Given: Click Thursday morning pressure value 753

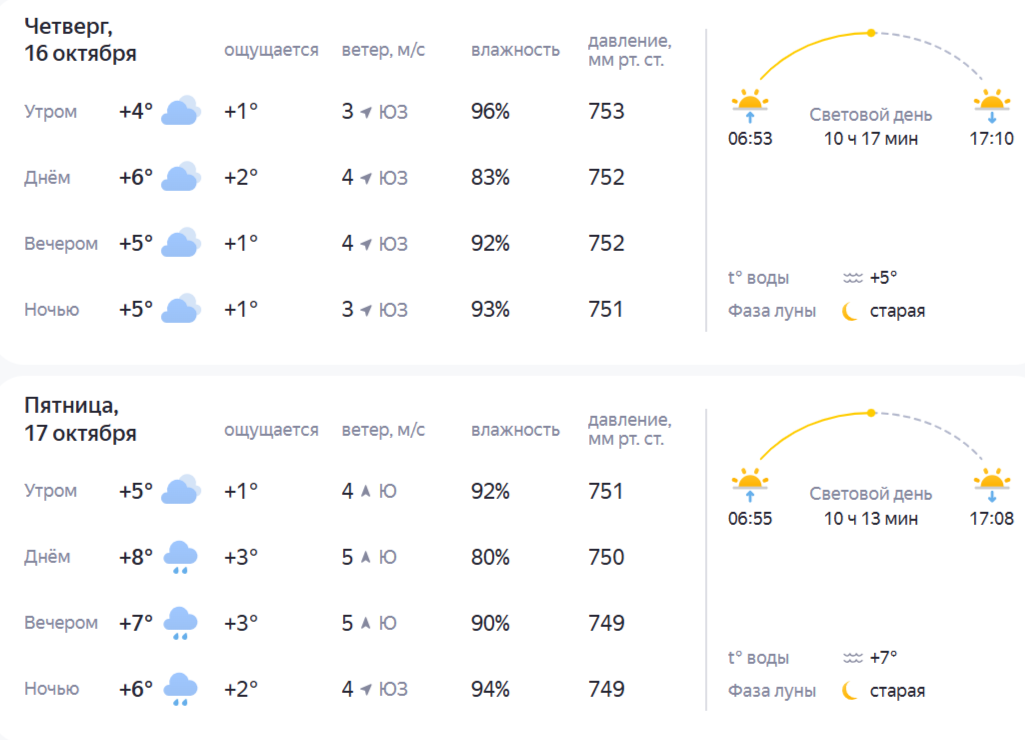Looking at the screenshot, I should 606,111.
